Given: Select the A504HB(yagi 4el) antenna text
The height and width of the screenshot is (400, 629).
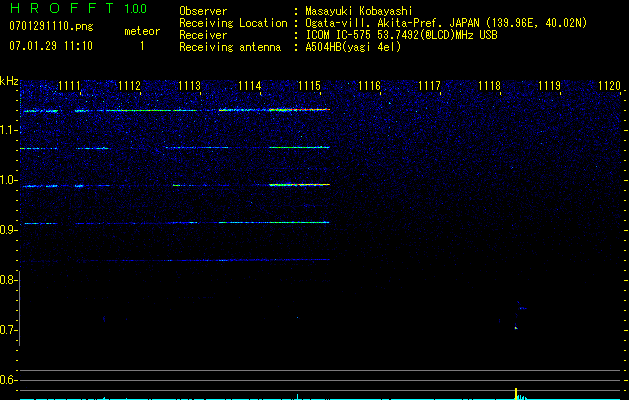Looking at the screenshot, I should 353,47.
